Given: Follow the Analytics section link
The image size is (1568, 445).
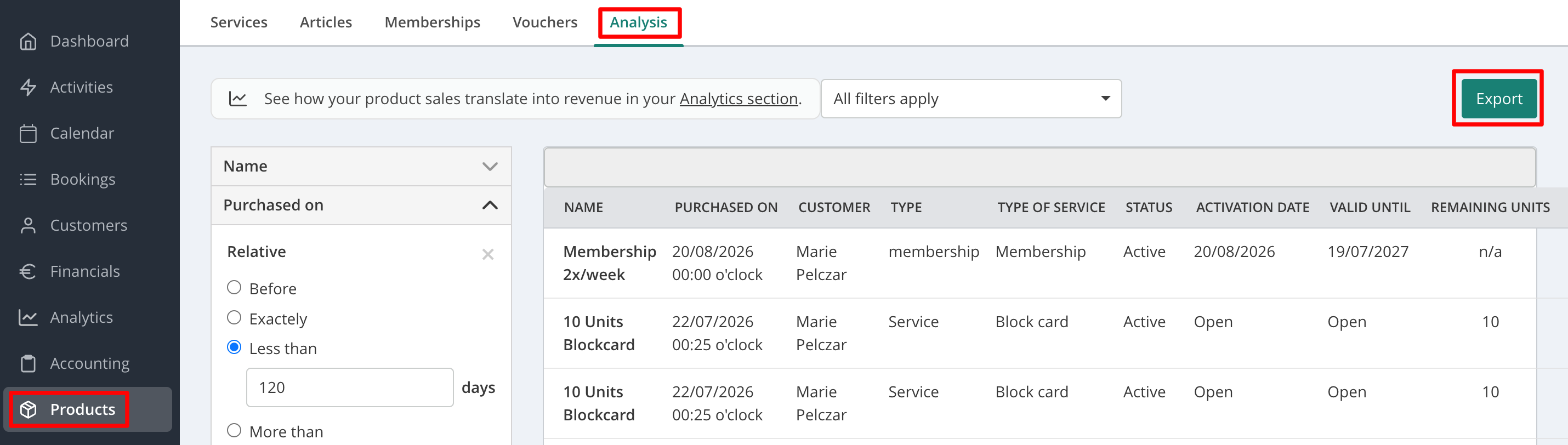Looking at the screenshot, I should [738, 99].
